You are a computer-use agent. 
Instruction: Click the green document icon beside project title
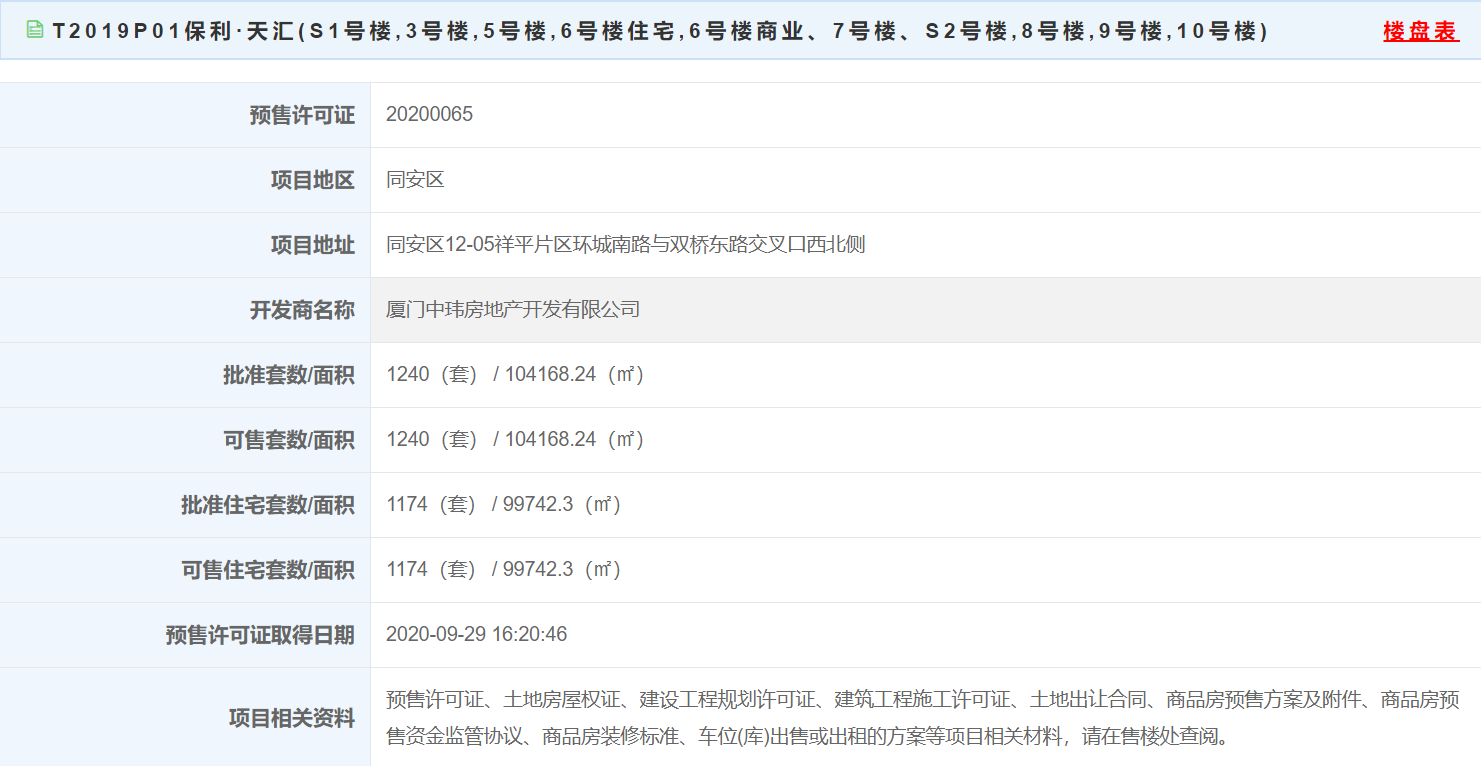click(35, 30)
